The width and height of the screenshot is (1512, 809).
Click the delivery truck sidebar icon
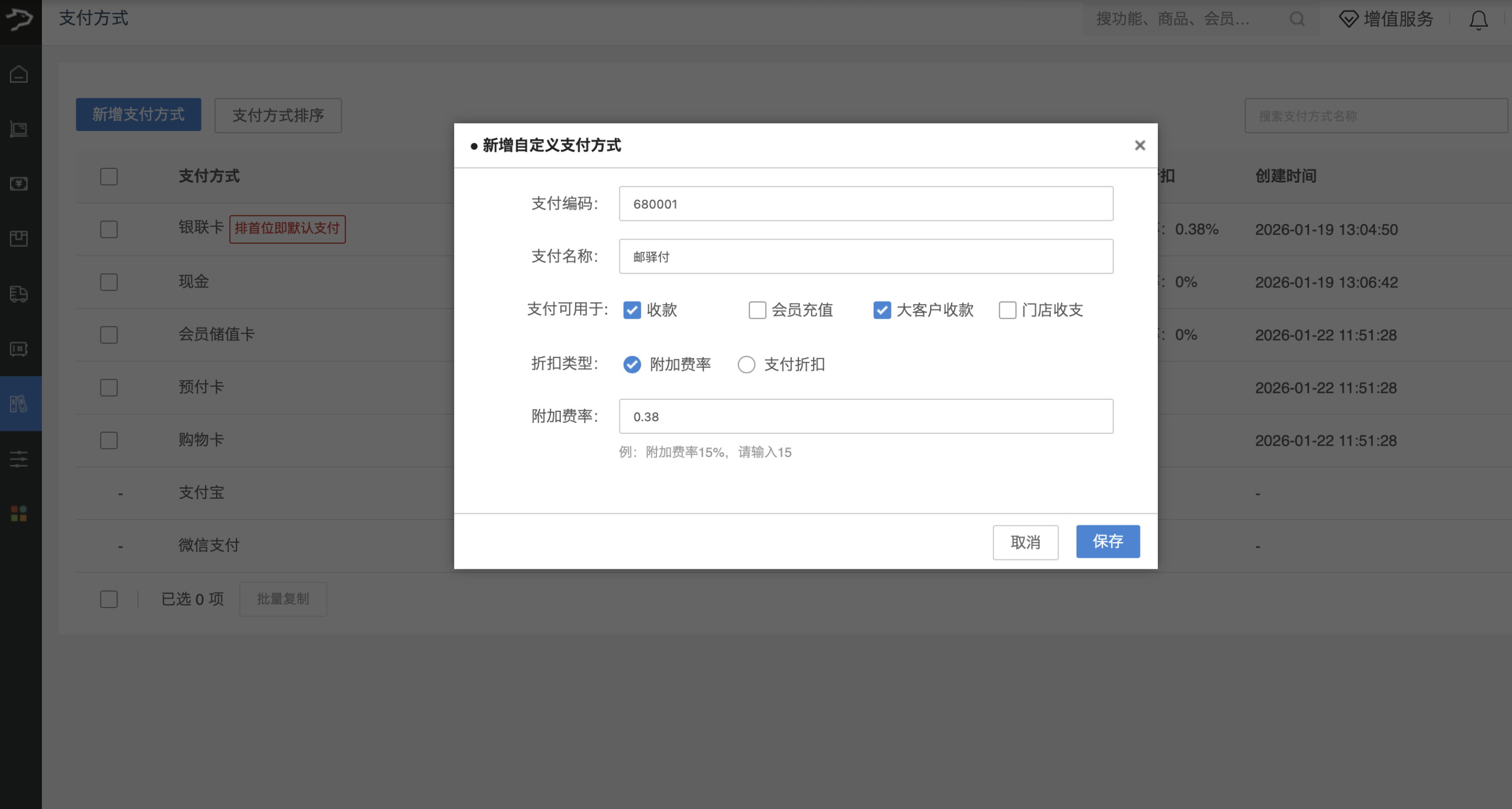19,294
